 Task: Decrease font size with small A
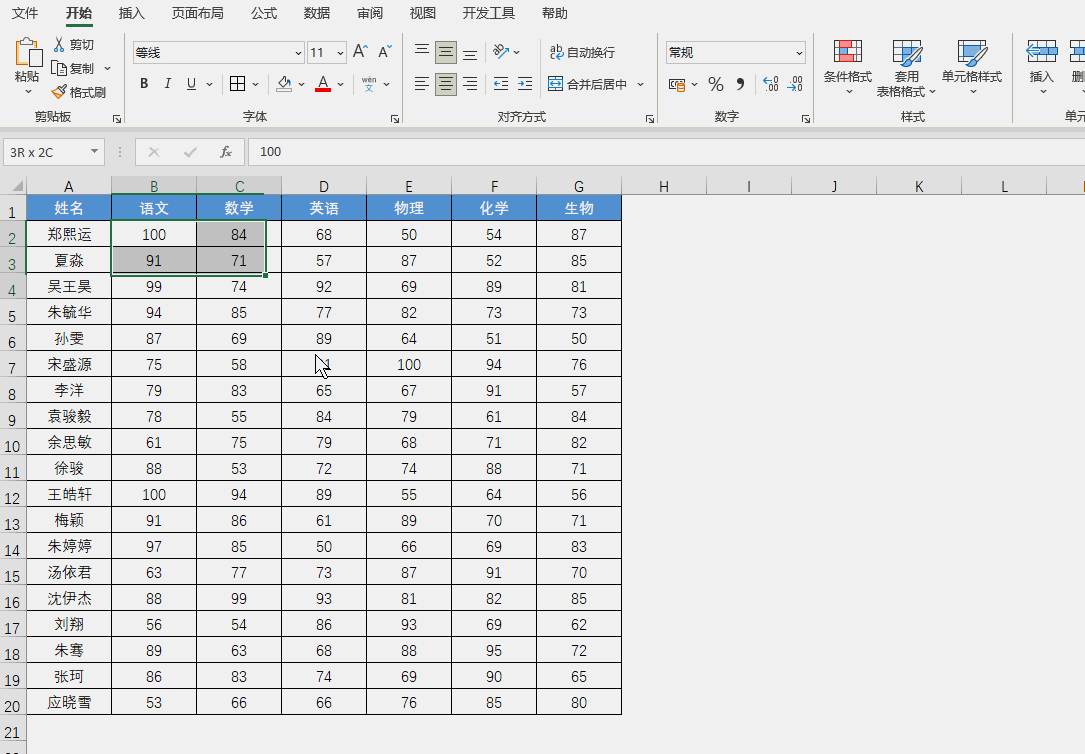pyautogui.click(x=385, y=52)
